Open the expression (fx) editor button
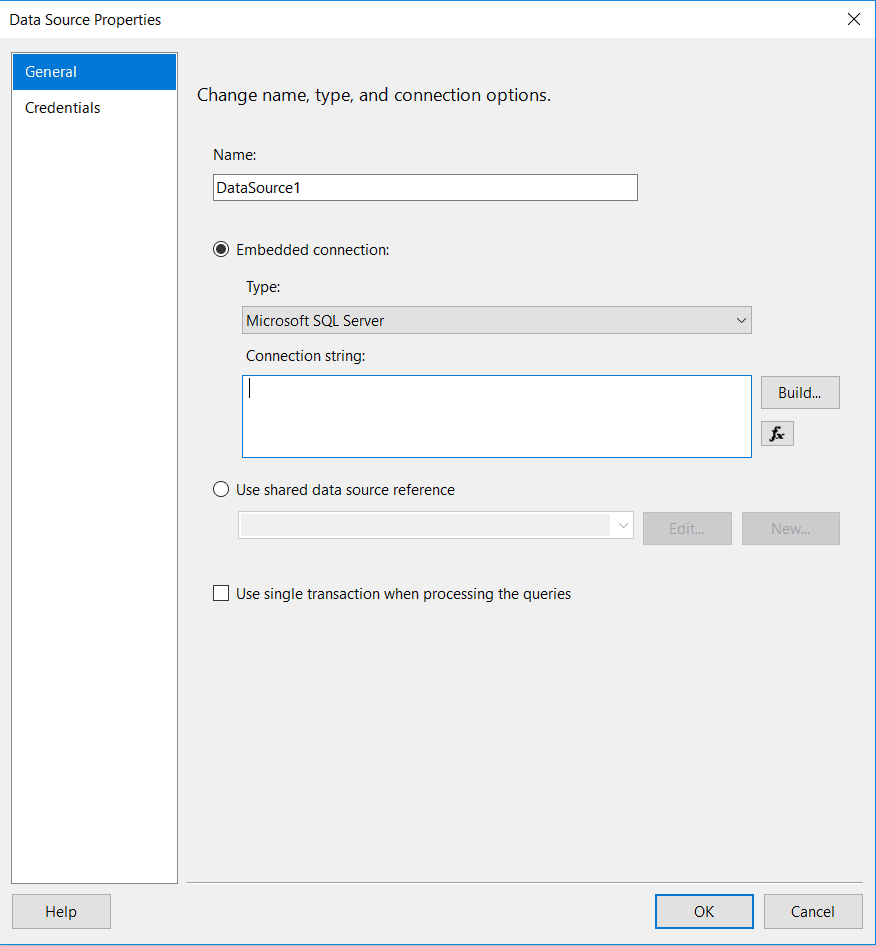Viewport: 876px width, 946px height. tap(777, 434)
